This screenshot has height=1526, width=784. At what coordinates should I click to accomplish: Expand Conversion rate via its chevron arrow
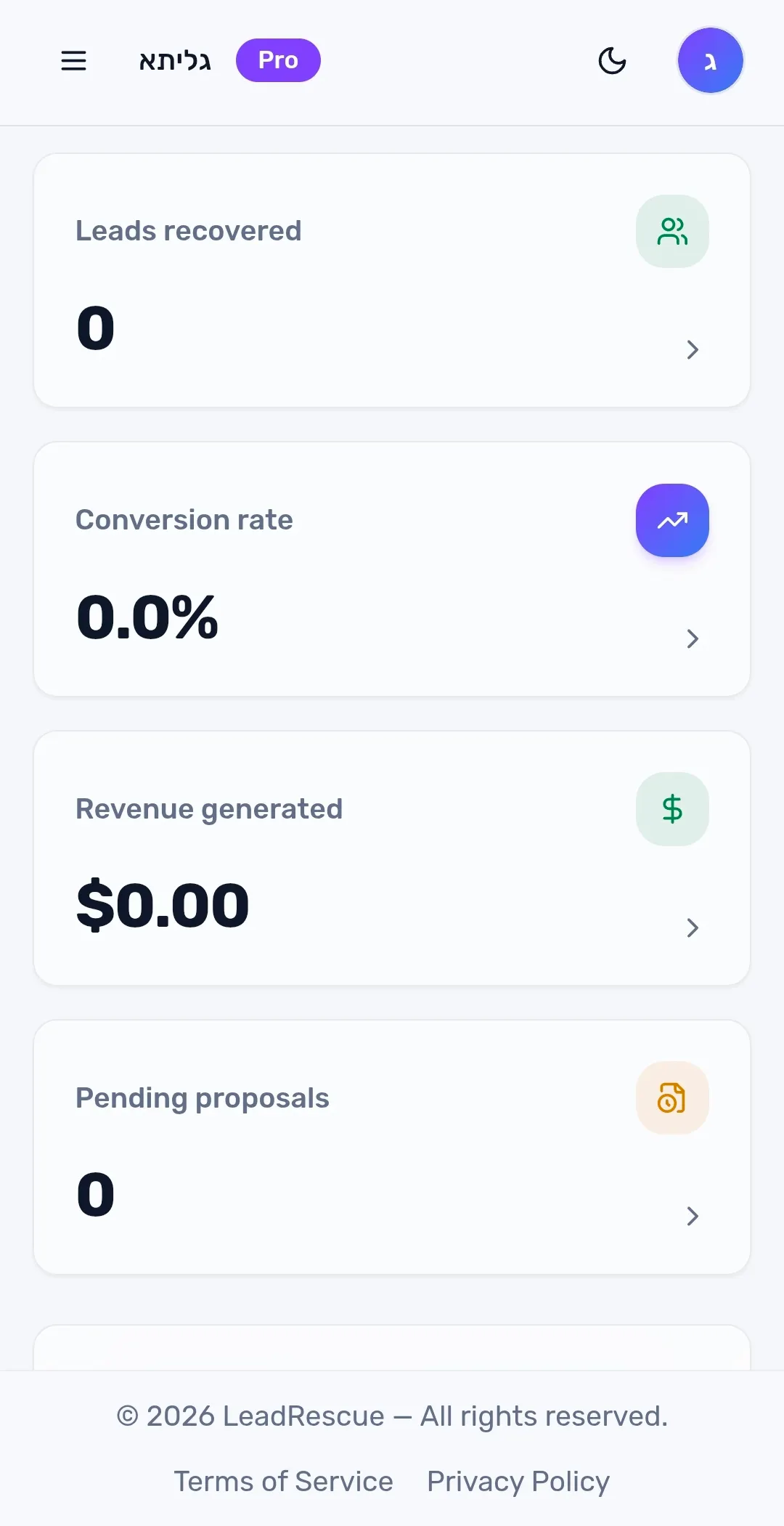[x=693, y=639]
